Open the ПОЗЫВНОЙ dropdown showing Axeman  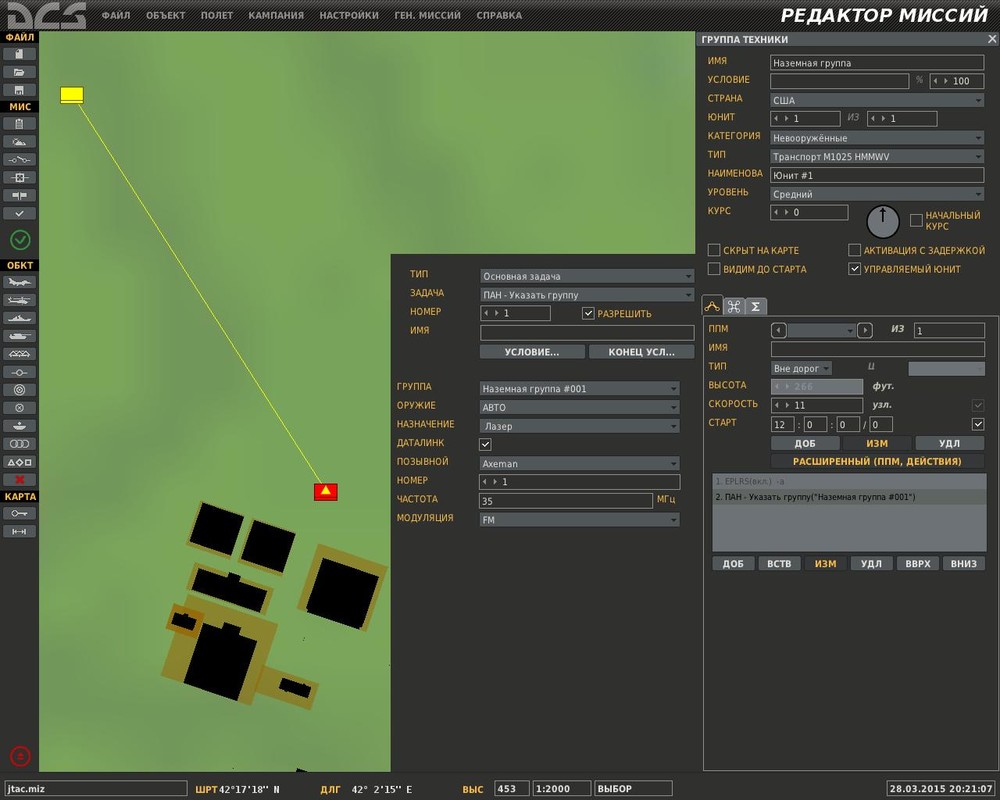[579, 464]
